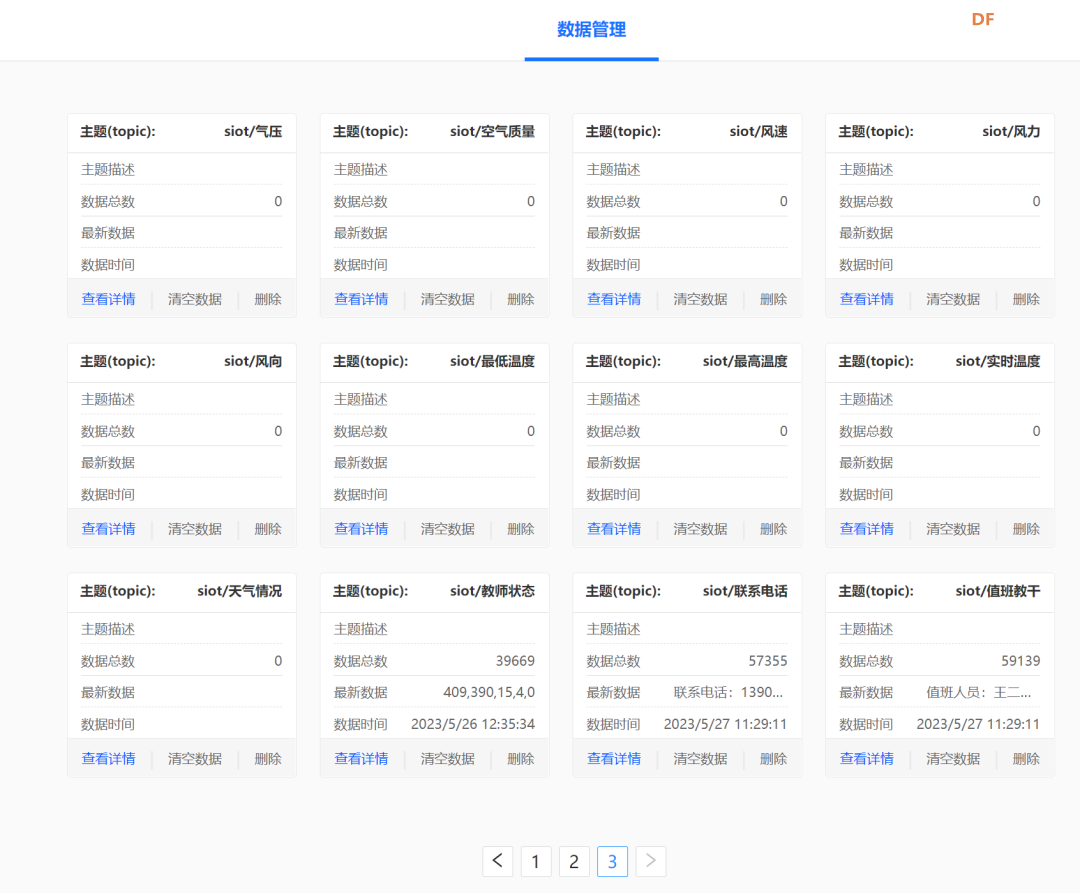This screenshot has height=893, width=1080.
Task: Delete the siot/最低温度 topic
Action: [x=521, y=529]
